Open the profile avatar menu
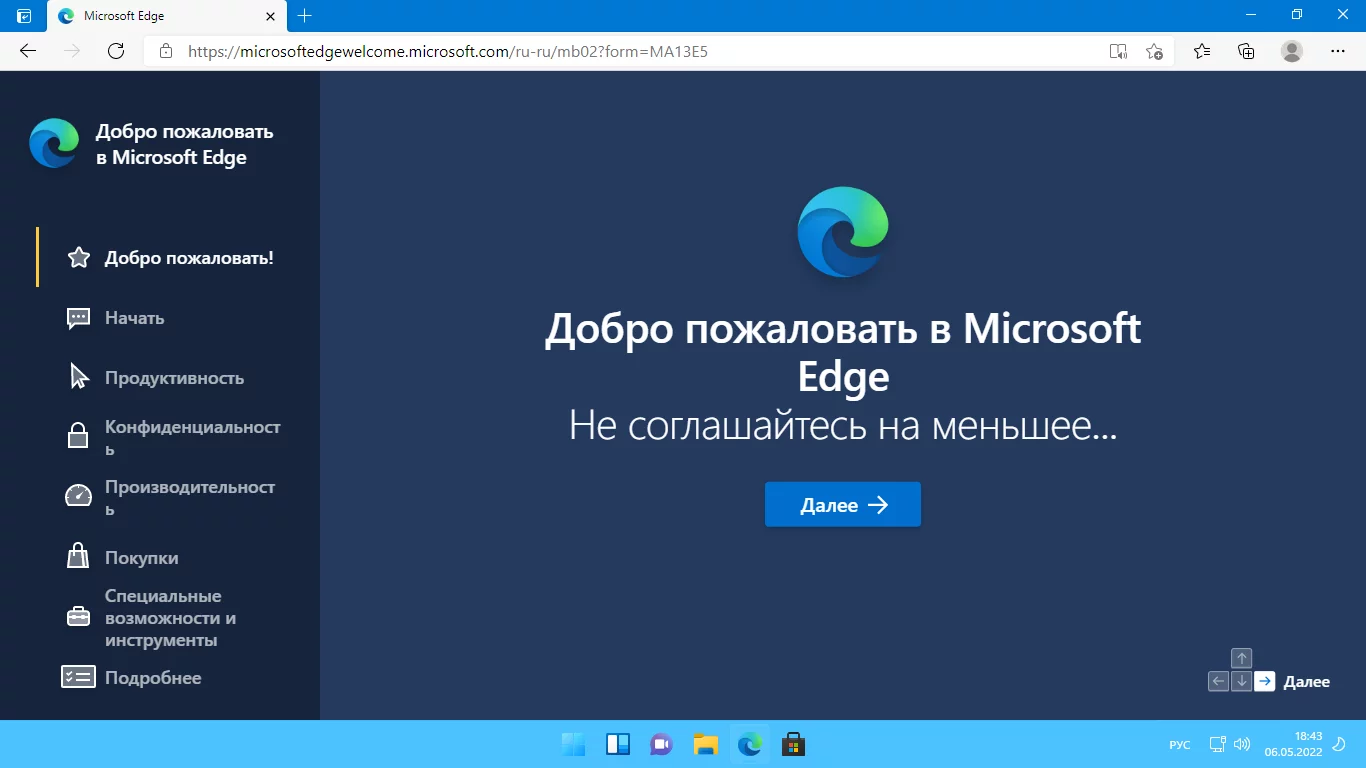This screenshot has width=1366, height=768. 1292,51
